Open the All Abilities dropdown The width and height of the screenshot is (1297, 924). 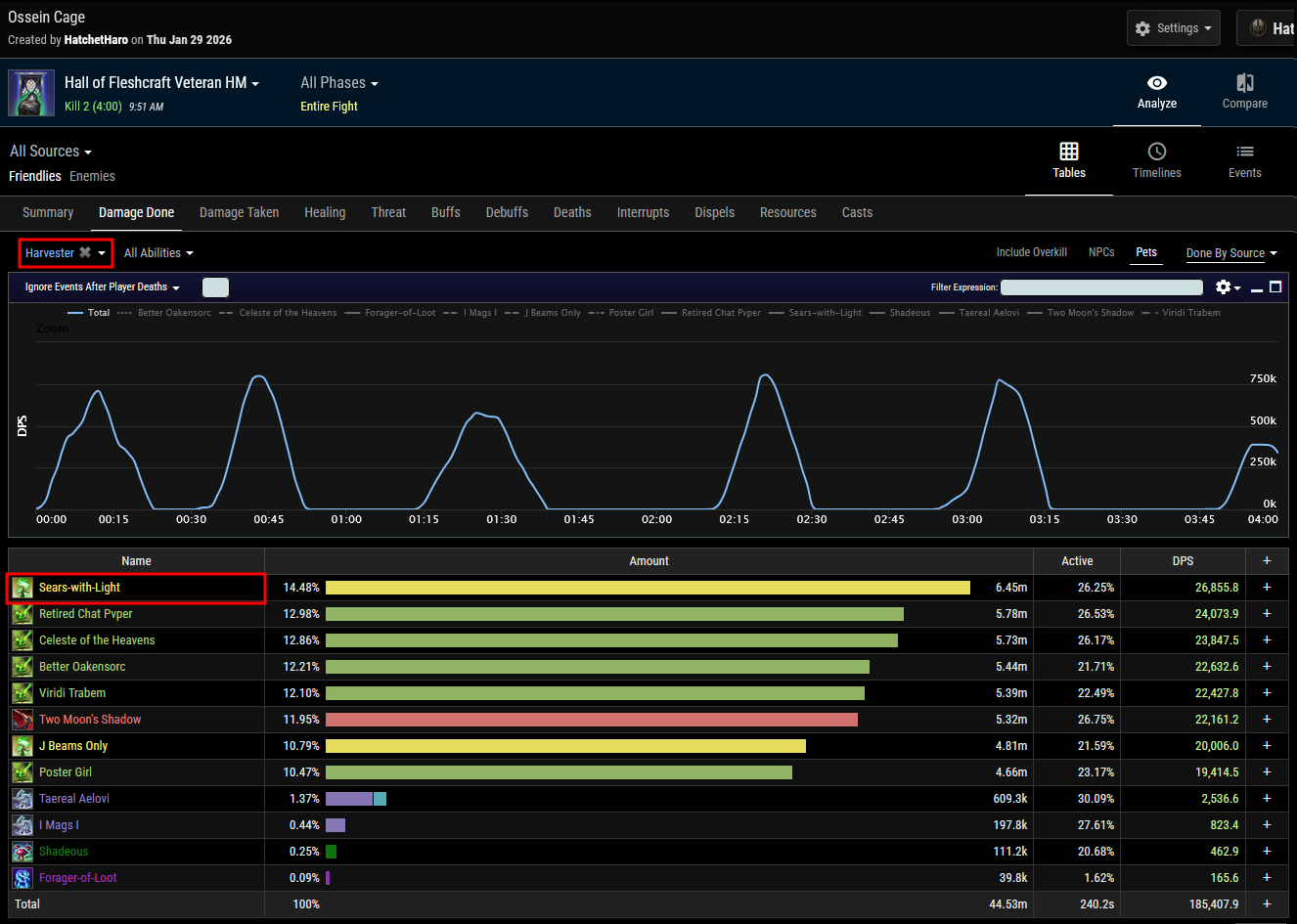(158, 253)
